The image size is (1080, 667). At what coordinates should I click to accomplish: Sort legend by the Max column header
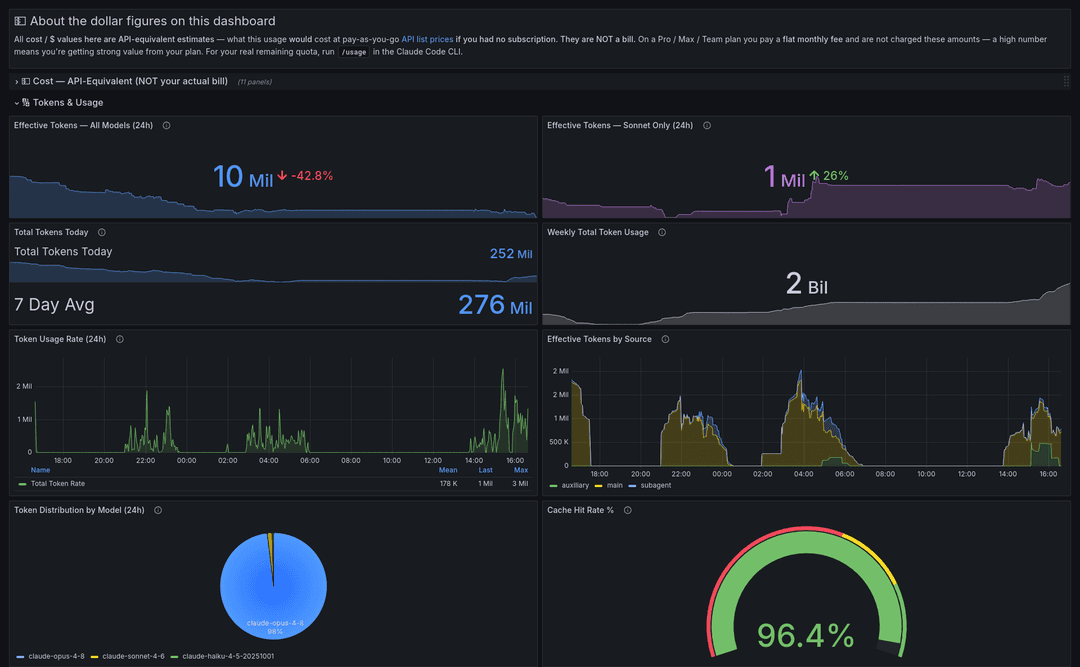pos(521,470)
